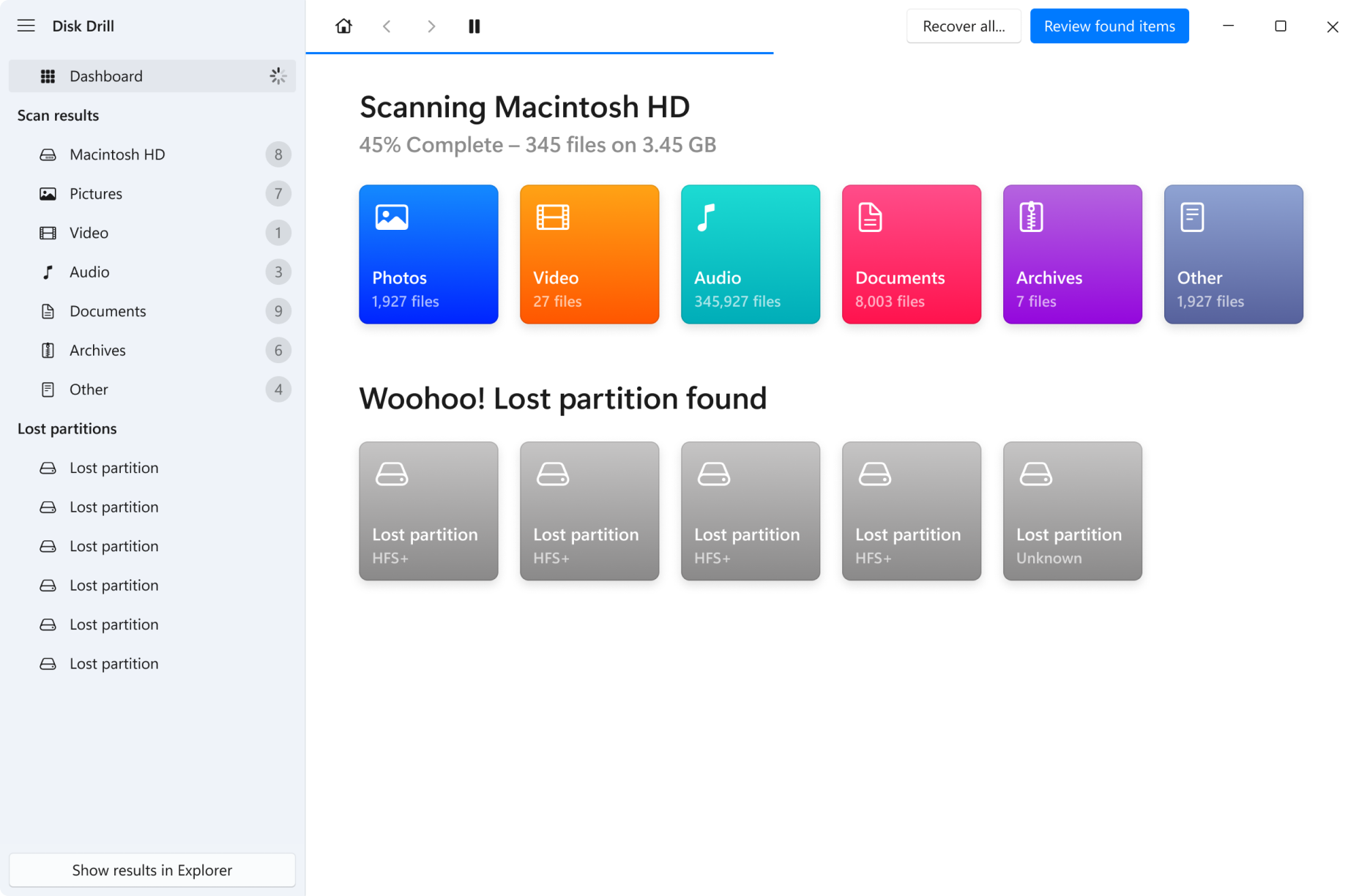
Task: Select the Lost partition card marked Unknown
Action: 1072,511
